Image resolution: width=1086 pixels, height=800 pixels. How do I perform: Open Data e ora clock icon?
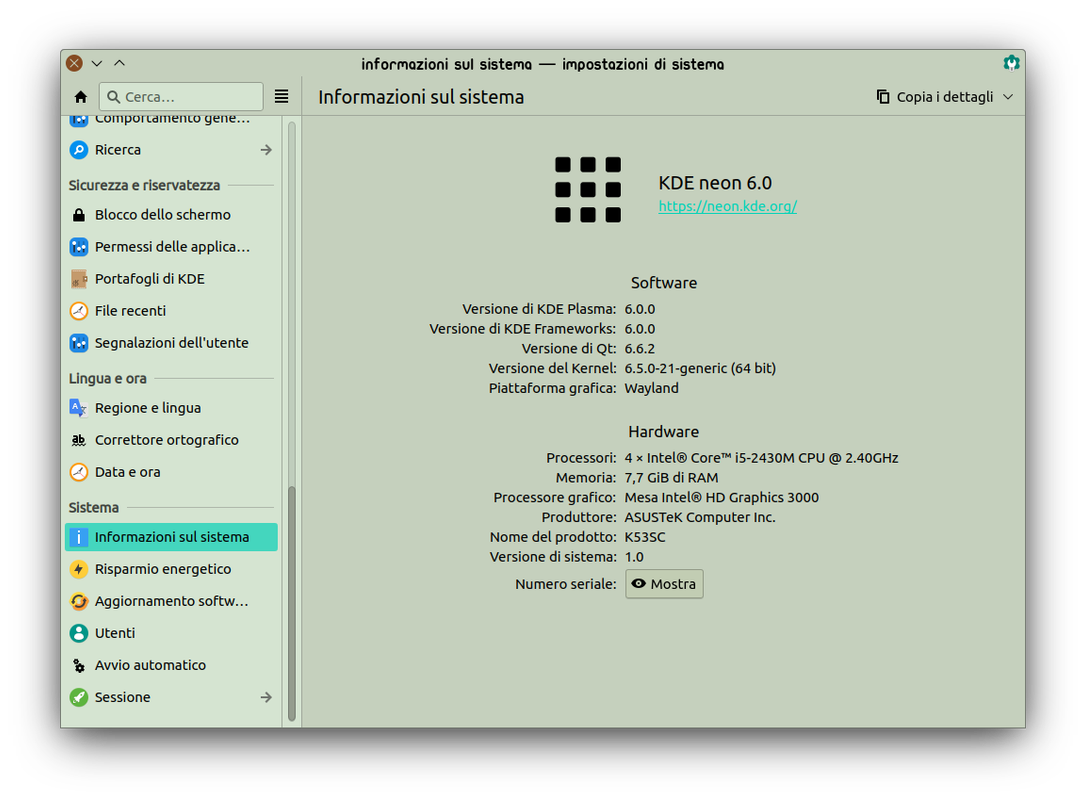click(x=79, y=472)
